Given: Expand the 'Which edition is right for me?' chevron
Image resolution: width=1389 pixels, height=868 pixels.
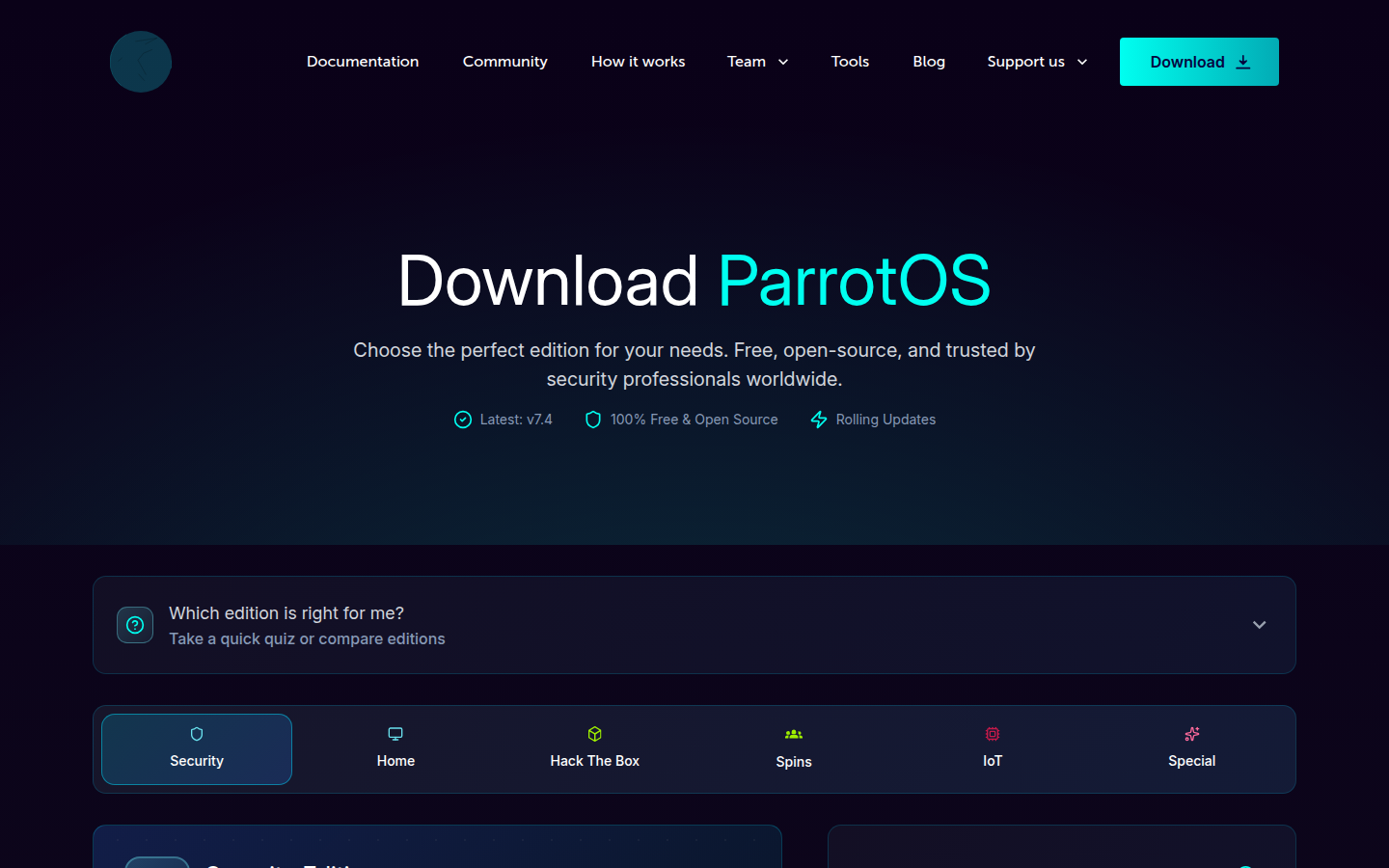Looking at the screenshot, I should point(1259,625).
